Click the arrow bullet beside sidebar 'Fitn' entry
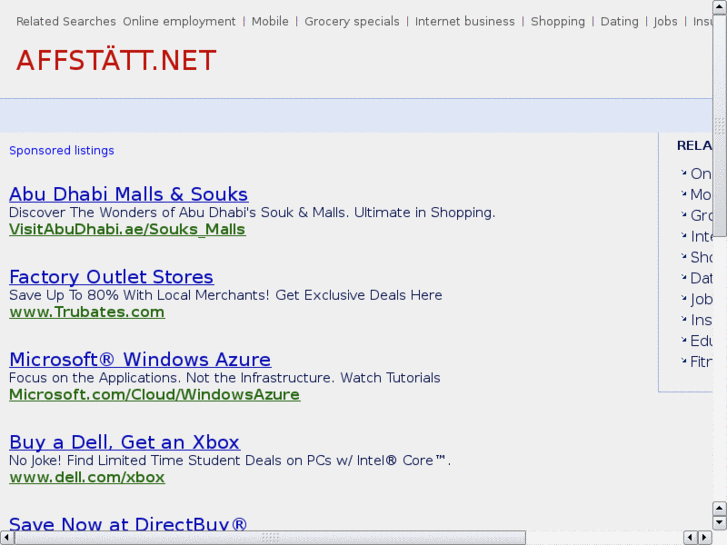 point(684,361)
